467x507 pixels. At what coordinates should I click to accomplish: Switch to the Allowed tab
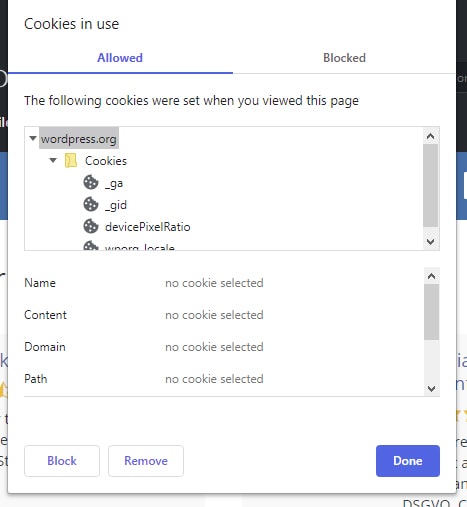[x=120, y=58]
